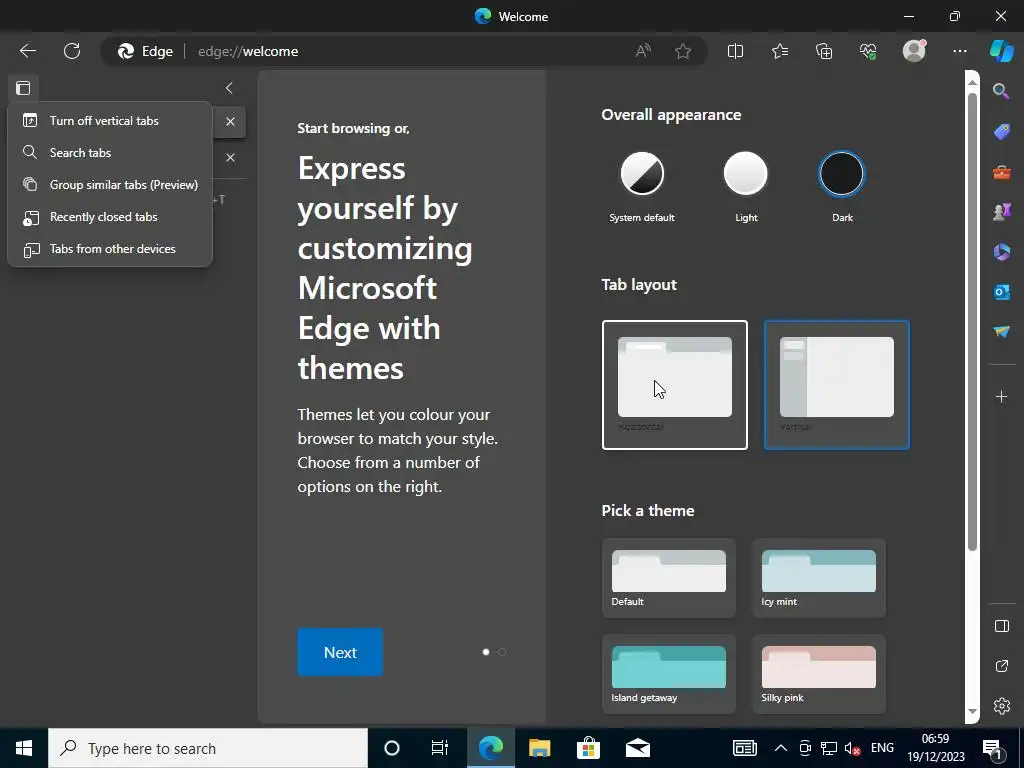Click the edge://welcome address bar
The height and width of the screenshot is (768, 1024).
click(x=405, y=51)
